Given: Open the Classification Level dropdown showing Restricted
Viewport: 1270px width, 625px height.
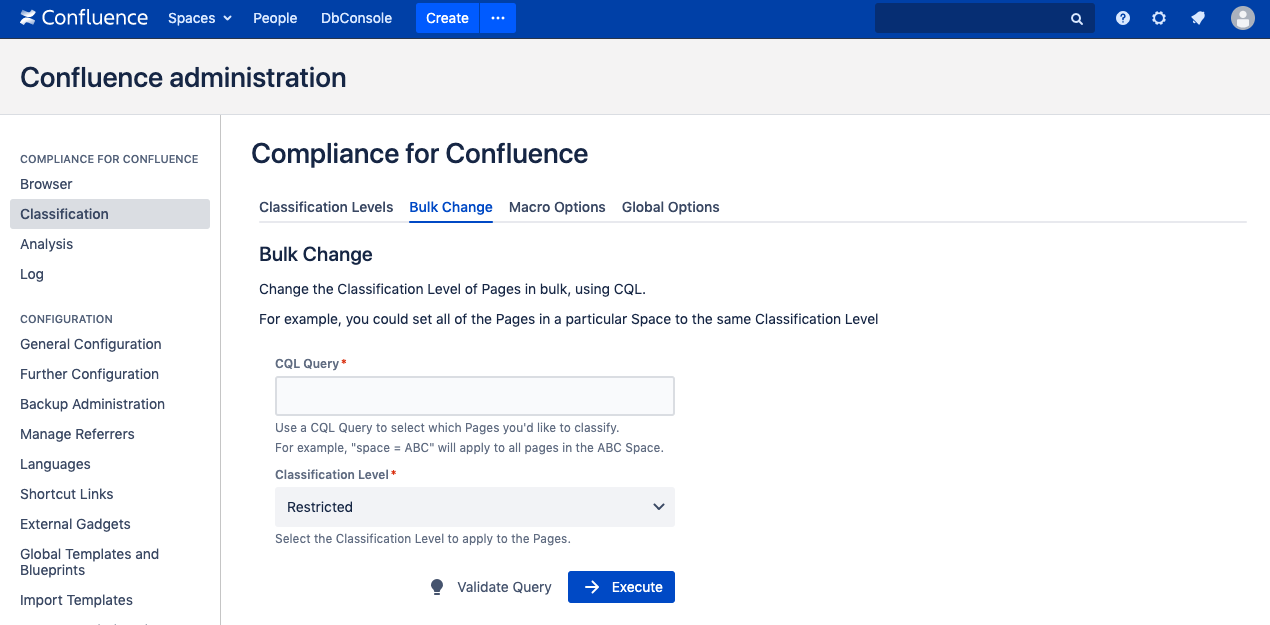Looking at the screenshot, I should [x=475, y=507].
